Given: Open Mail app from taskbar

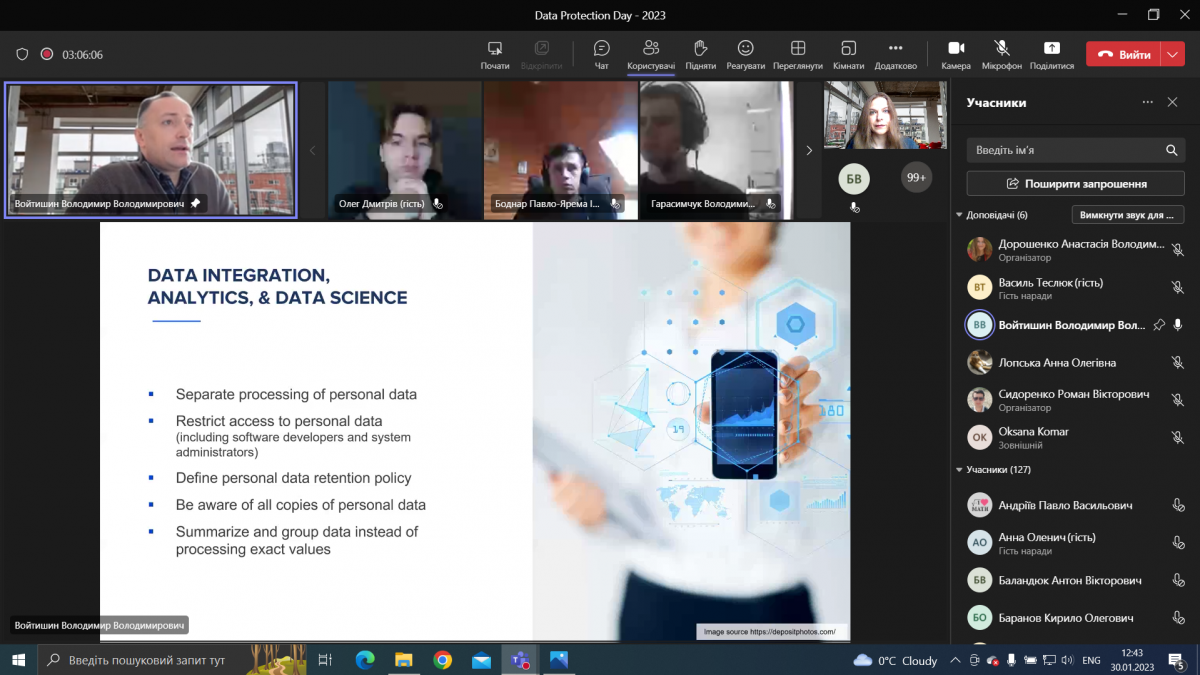Looking at the screenshot, I should click(x=481, y=660).
